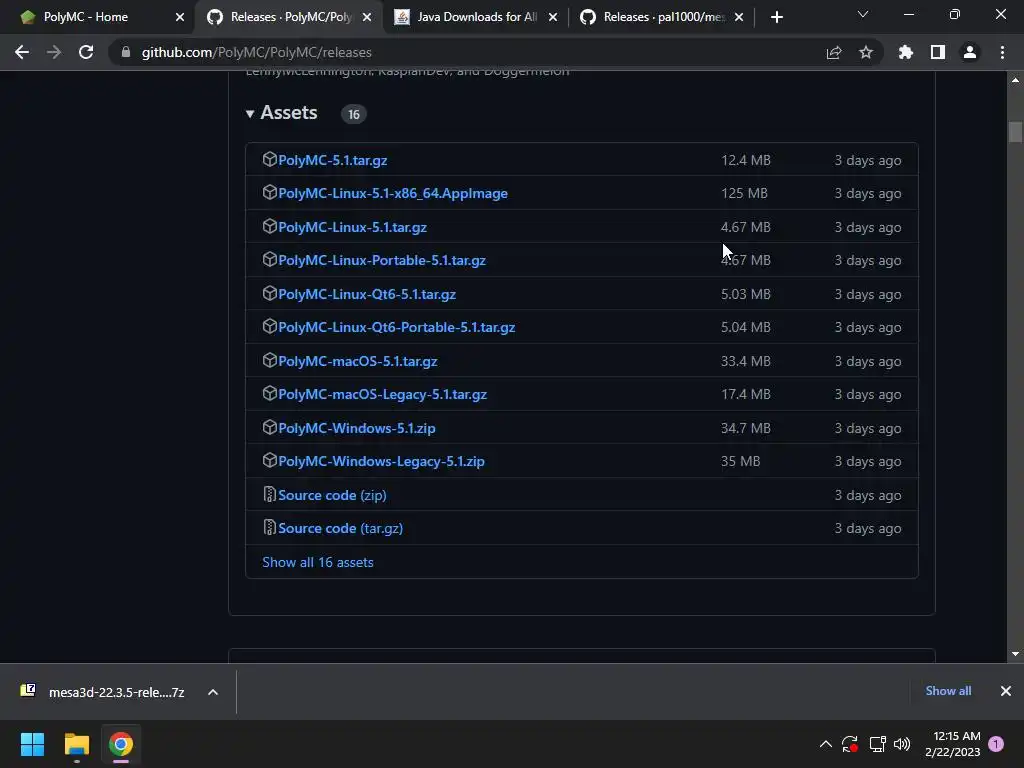The width and height of the screenshot is (1024, 768).
Task: Open a new browser tab
Action: [776, 17]
